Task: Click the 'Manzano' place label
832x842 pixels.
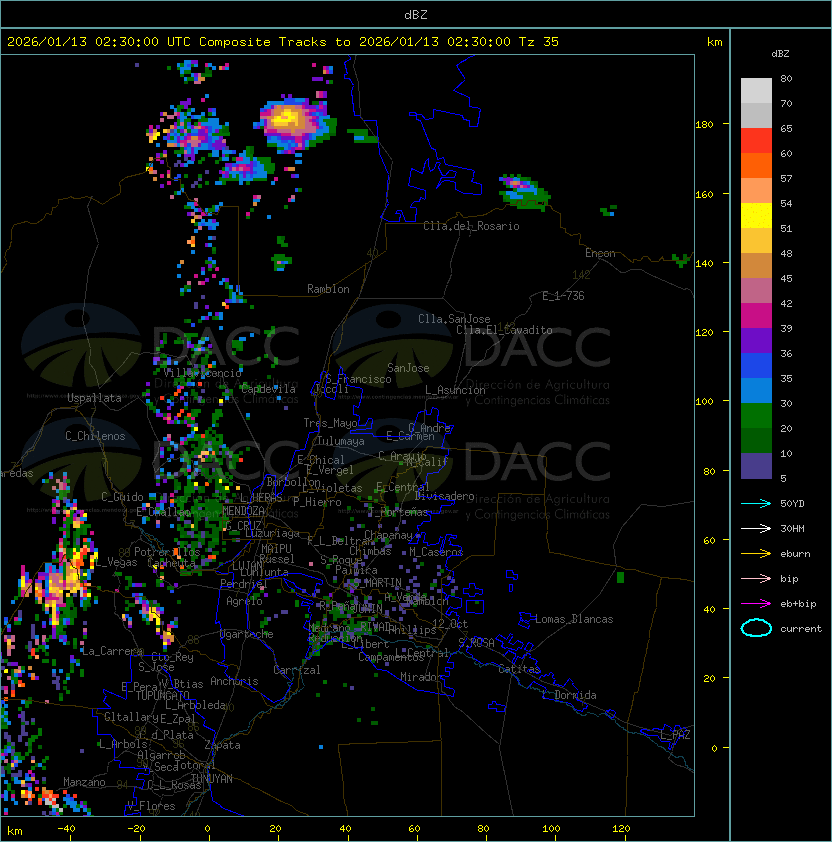Action: (84, 782)
